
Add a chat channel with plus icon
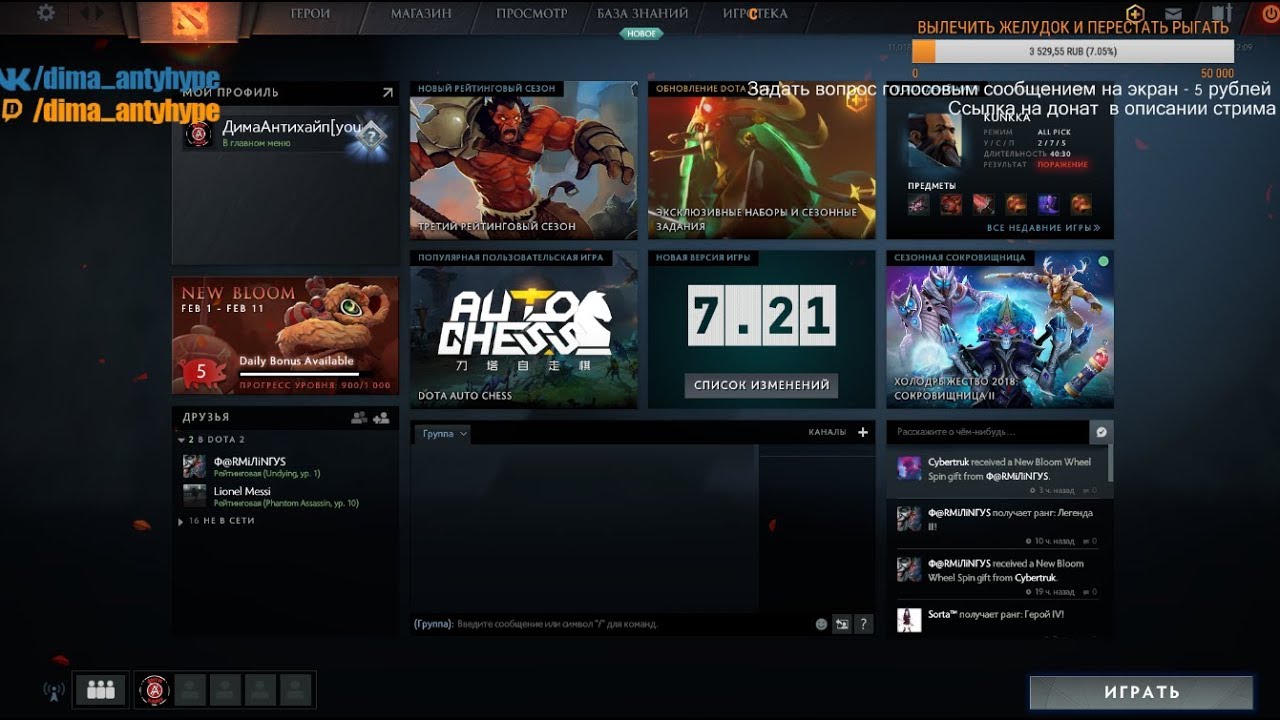(863, 432)
